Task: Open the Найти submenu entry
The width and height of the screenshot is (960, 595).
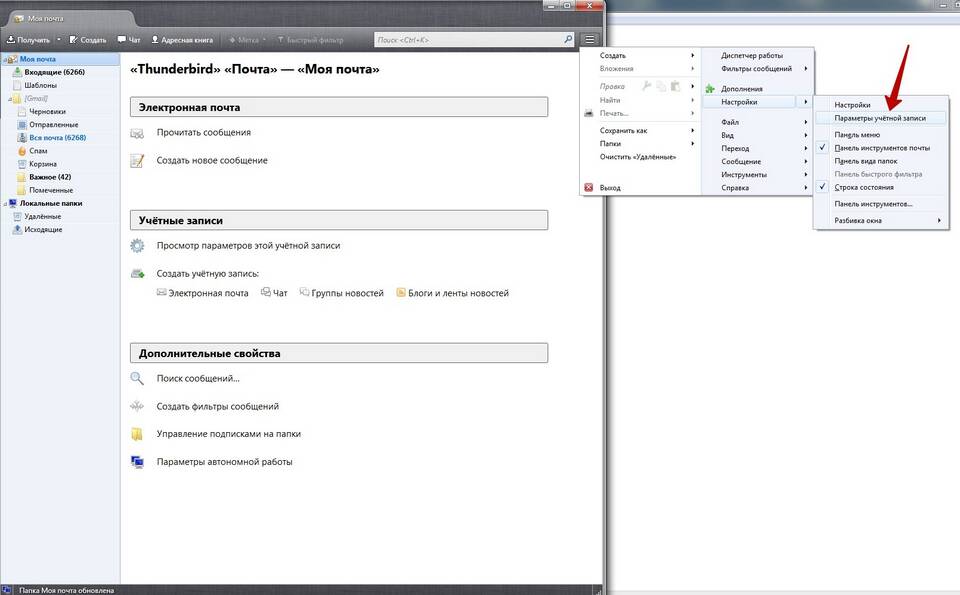Action: tap(640, 100)
